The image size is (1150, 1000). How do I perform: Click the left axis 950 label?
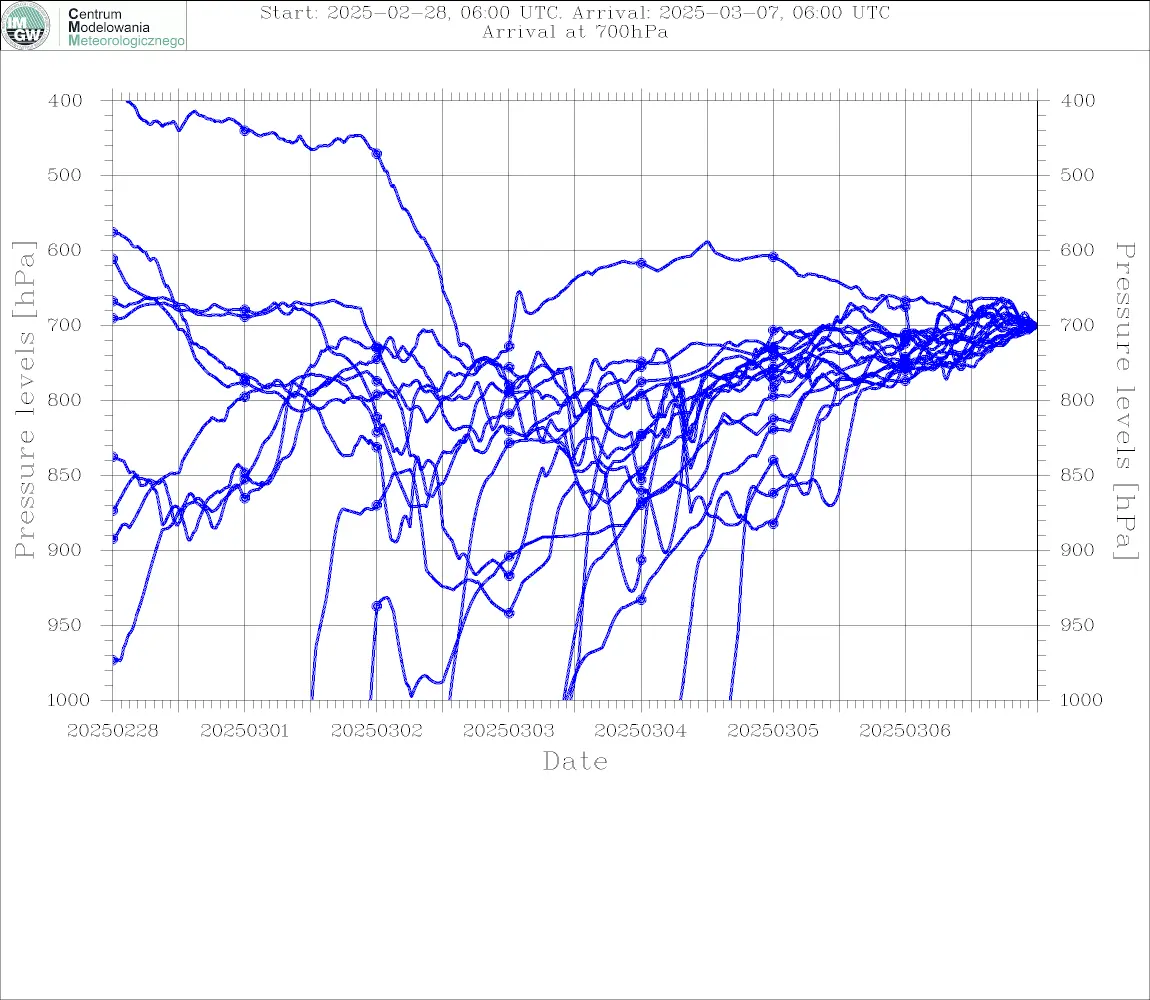coord(65,625)
